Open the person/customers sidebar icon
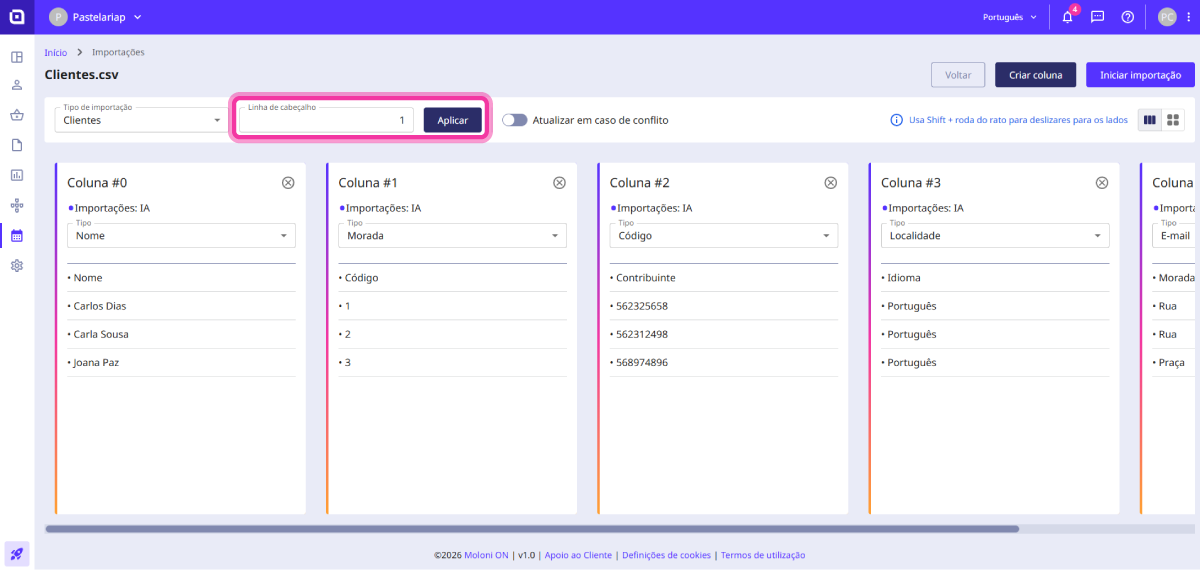1200x570 pixels. coord(17,86)
